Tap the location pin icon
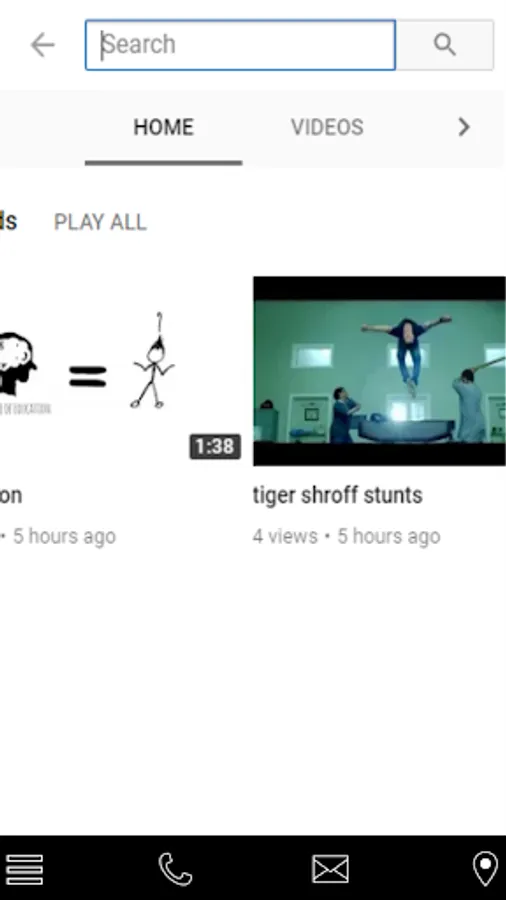The image size is (506, 900). 485,869
